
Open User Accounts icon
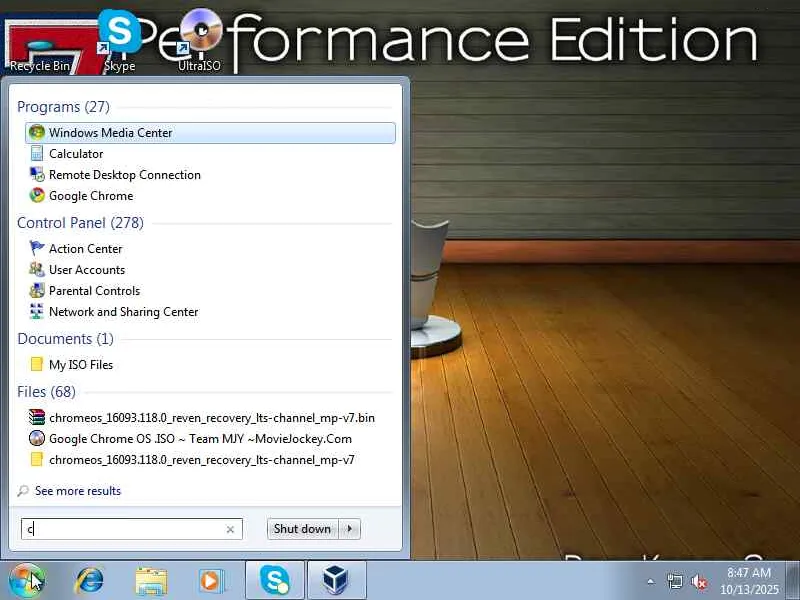[37, 269]
